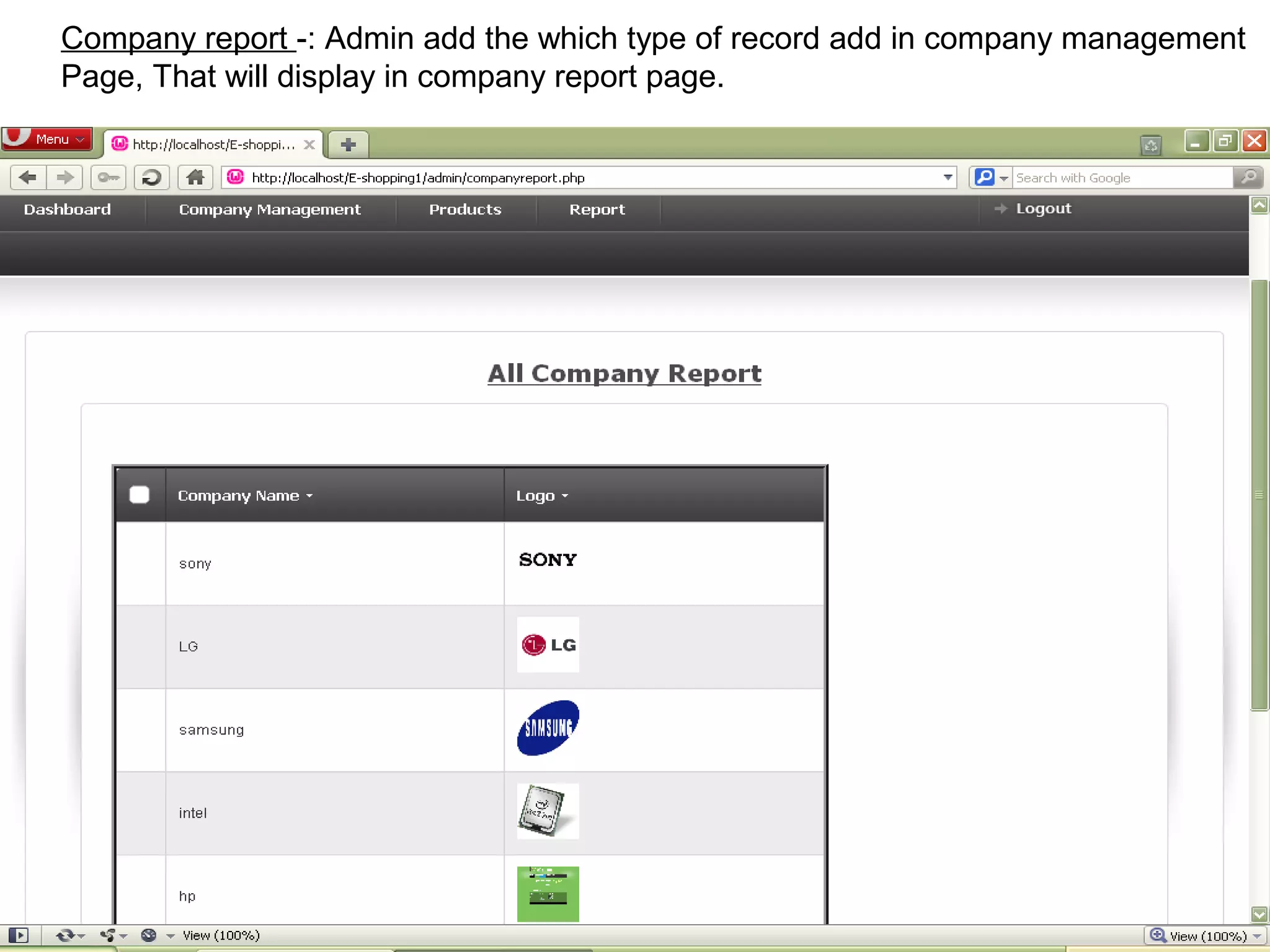Click the page scrollbar up arrow
1270x952 pixels.
point(1259,206)
